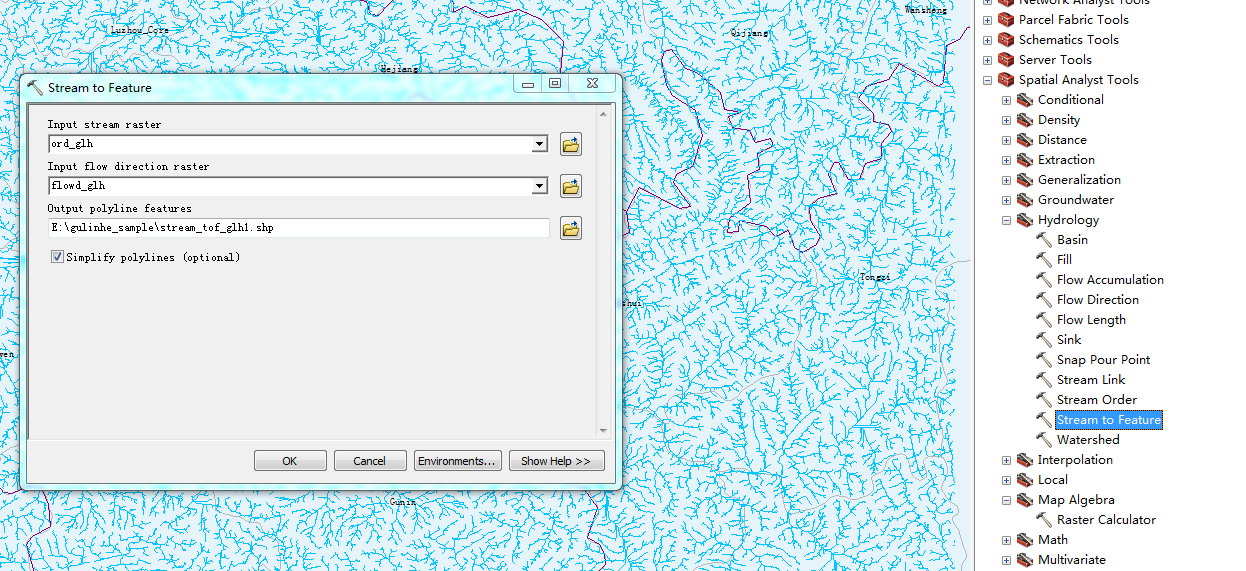Select the Generalization toolset
The height and width of the screenshot is (571, 1246).
[x=1079, y=180]
